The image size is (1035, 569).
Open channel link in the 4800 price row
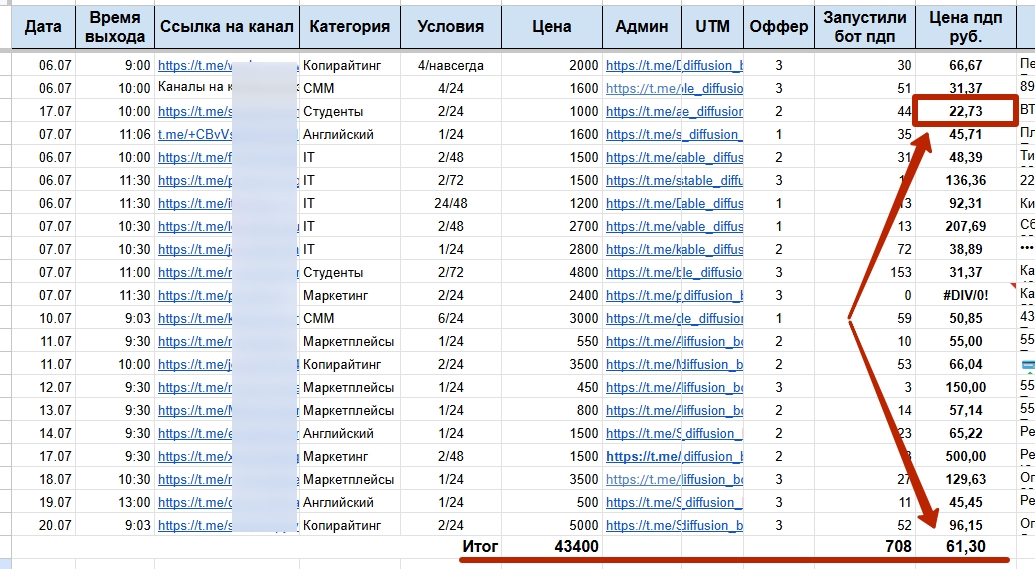195,272
